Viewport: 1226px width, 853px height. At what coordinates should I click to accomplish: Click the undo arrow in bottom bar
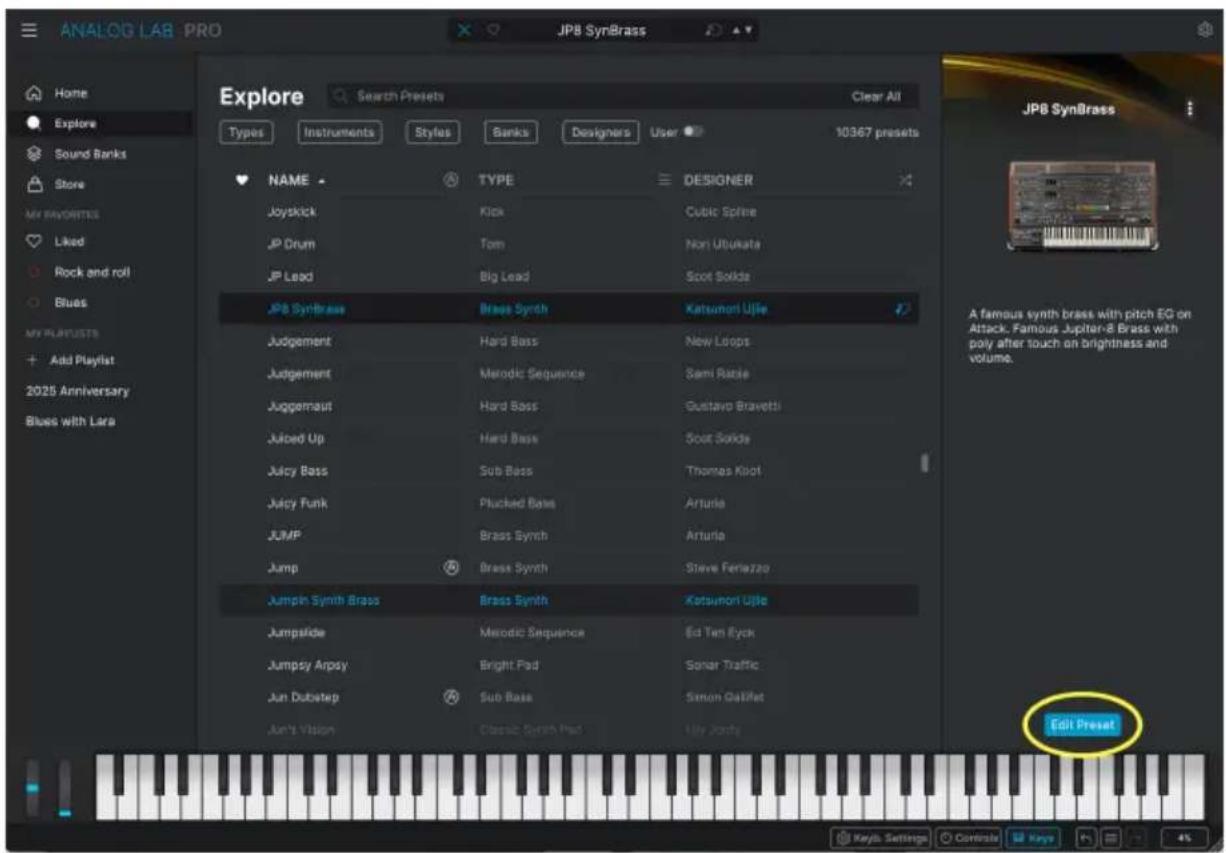1084,836
